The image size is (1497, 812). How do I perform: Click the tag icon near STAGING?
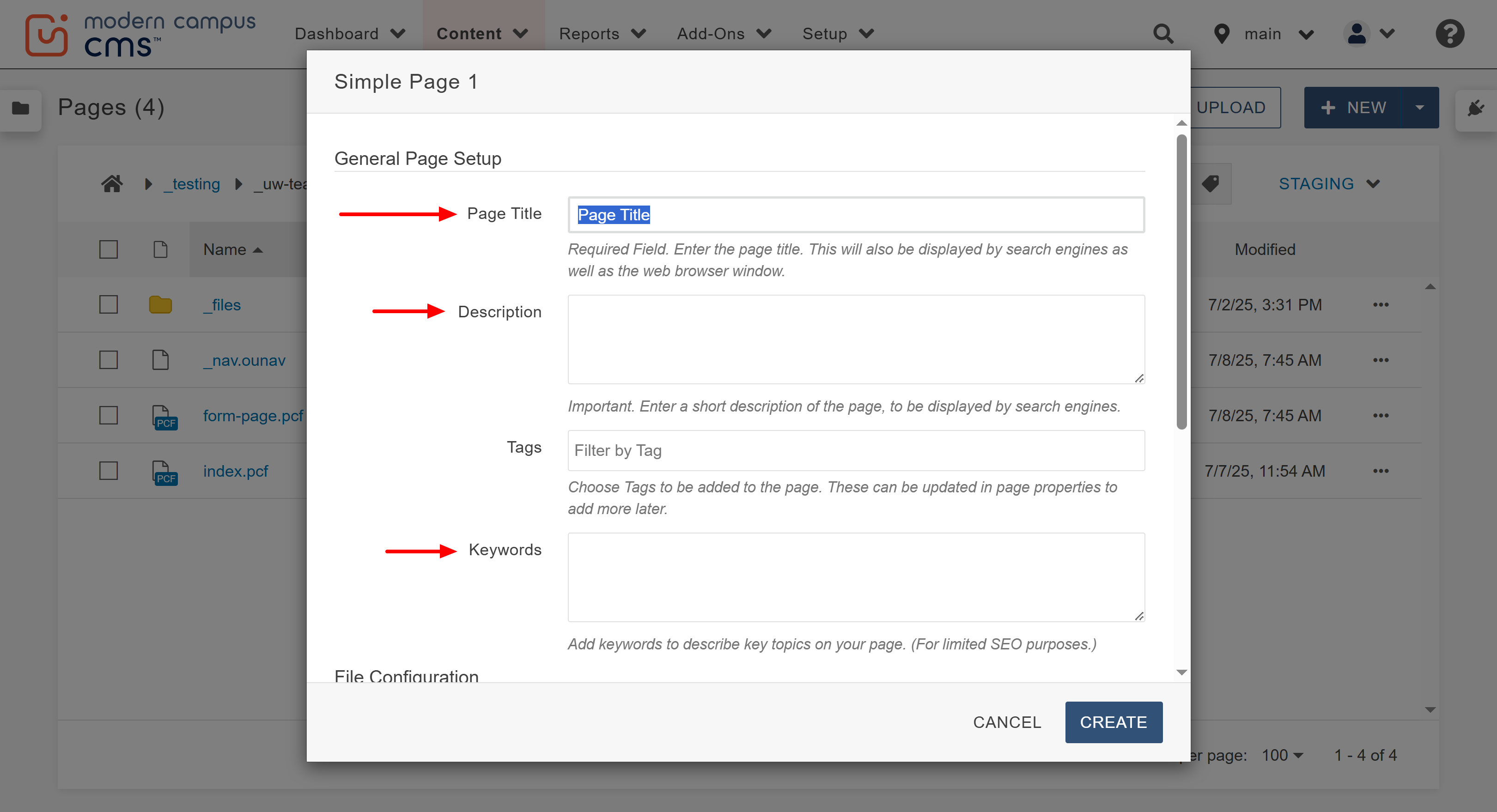coord(1211,183)
